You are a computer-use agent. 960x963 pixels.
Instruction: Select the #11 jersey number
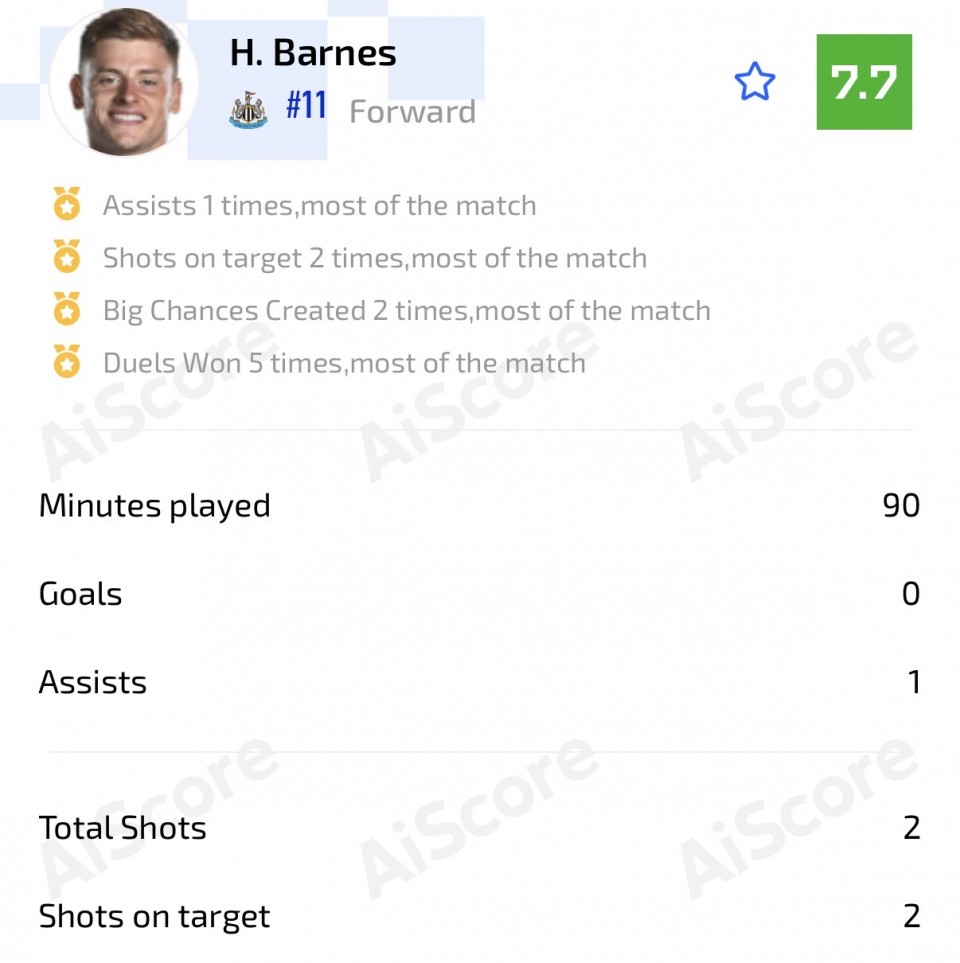click(x=306, y=106)
